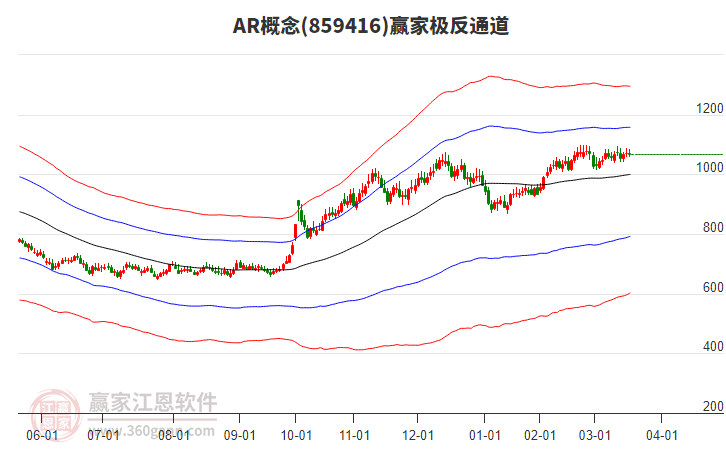The image size is (726, 450).
Task: Click the 1200 price axis label
Action: coord(709,108)
